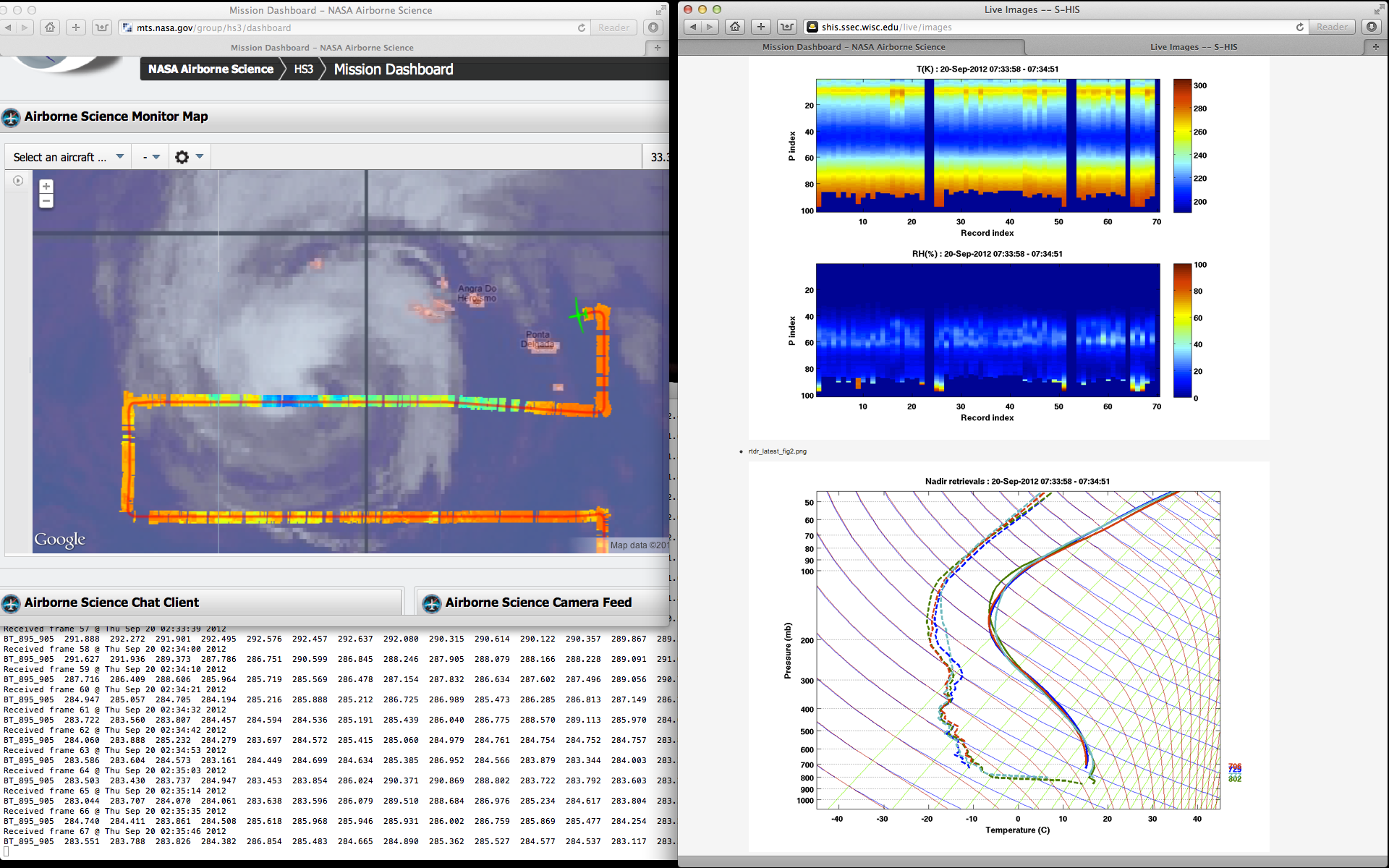
Task: Show Top Sites in S-HIS browser
Action: point(786,27)
